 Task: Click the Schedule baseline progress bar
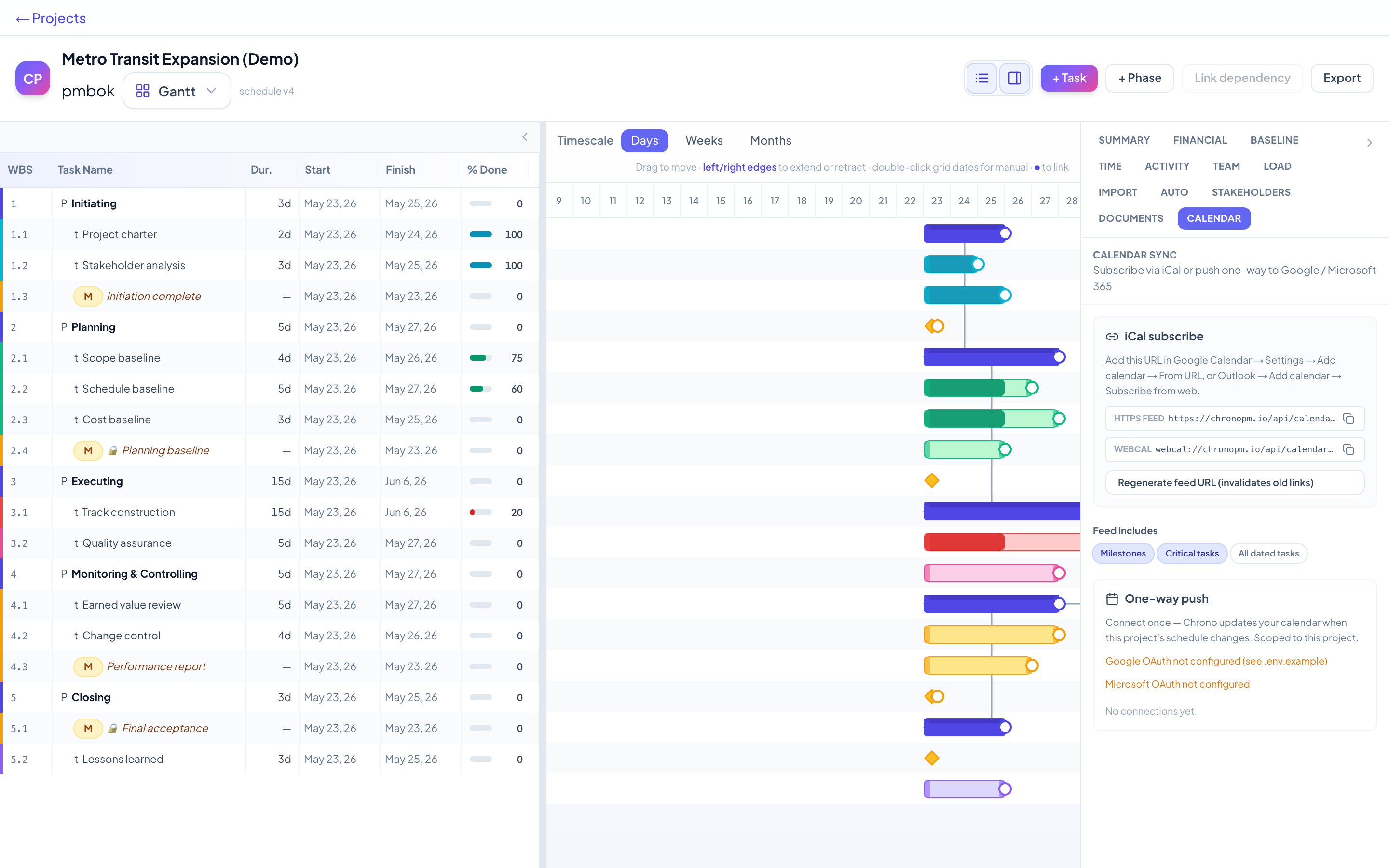[480, 389]
